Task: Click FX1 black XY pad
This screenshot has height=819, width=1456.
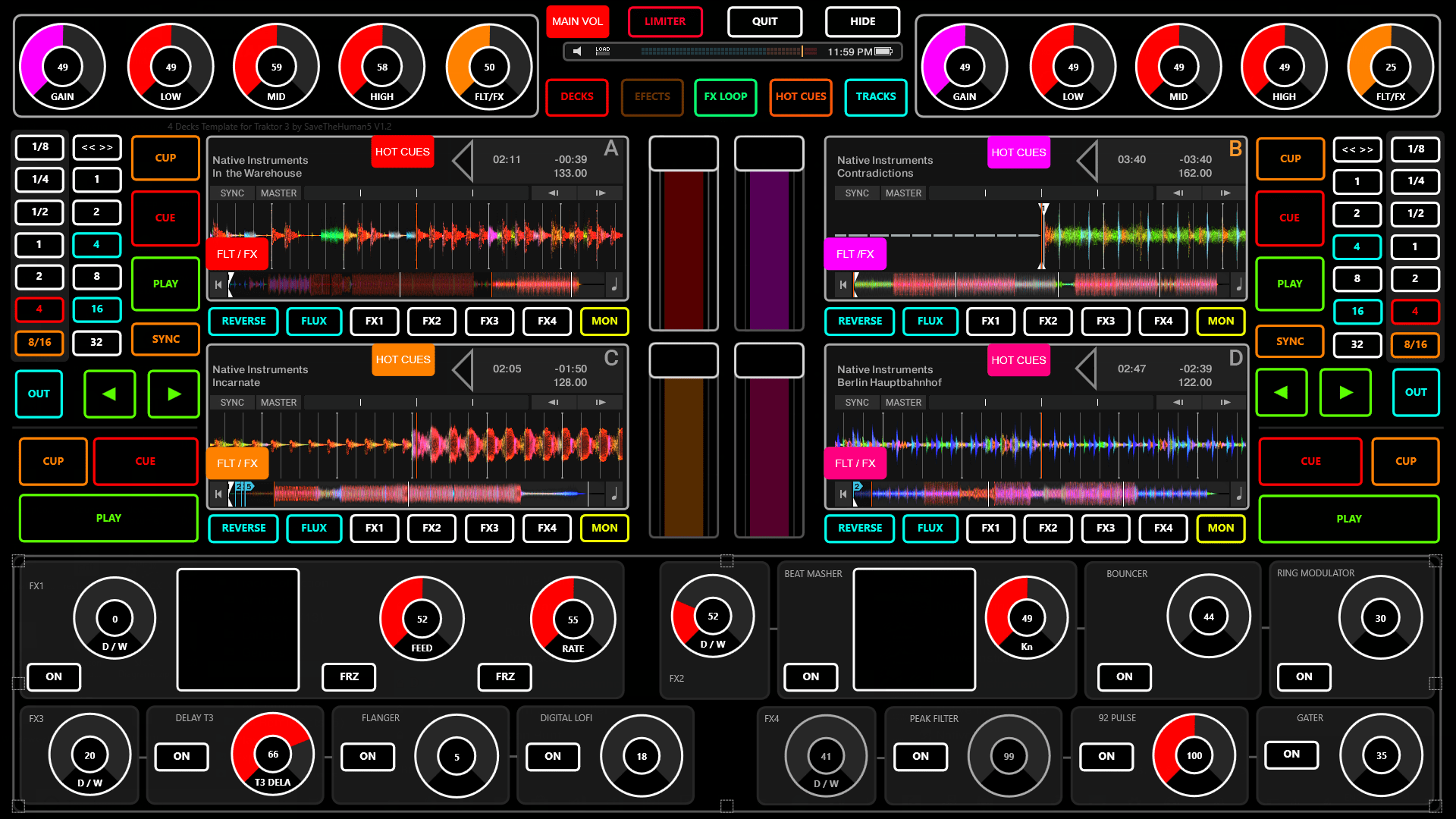Action: (x=238, y=630)
